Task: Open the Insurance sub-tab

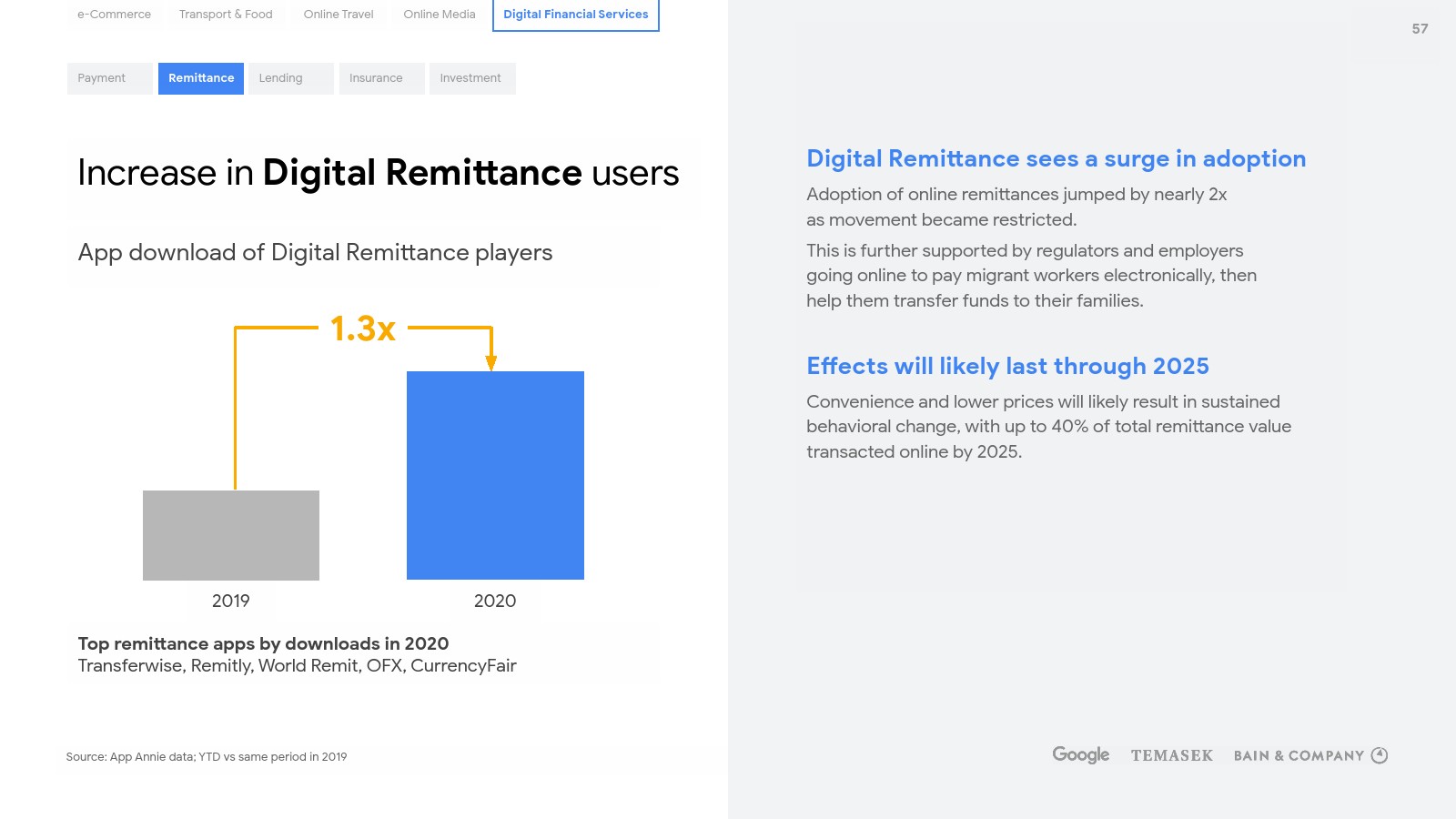Action: (x=376, y=78)
